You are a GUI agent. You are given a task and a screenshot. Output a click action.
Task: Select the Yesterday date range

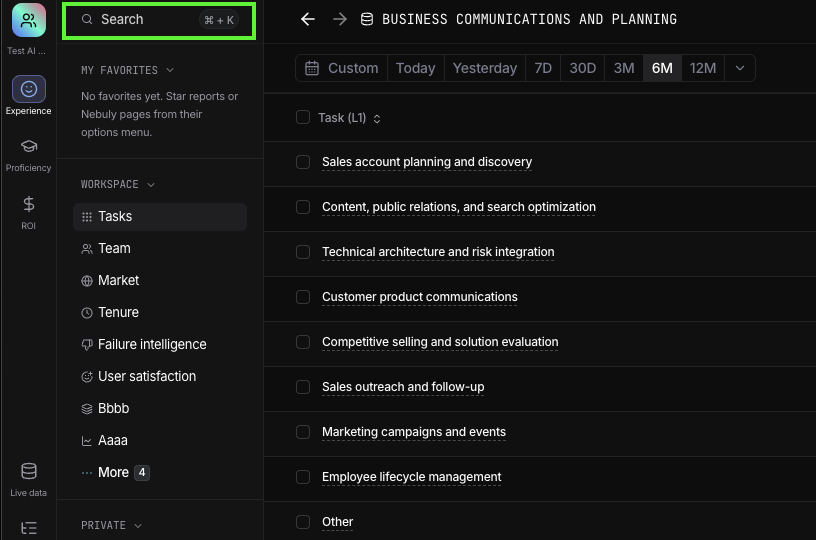(x=484, y=68)
